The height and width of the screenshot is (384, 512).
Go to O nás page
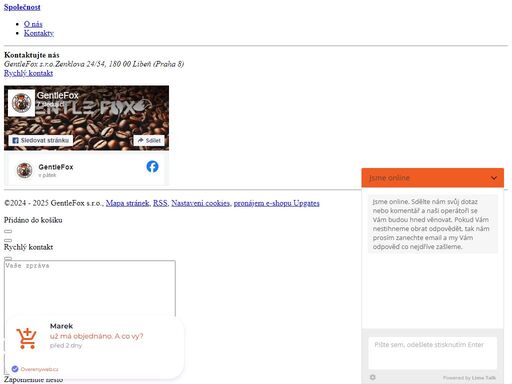coord(33,24)
